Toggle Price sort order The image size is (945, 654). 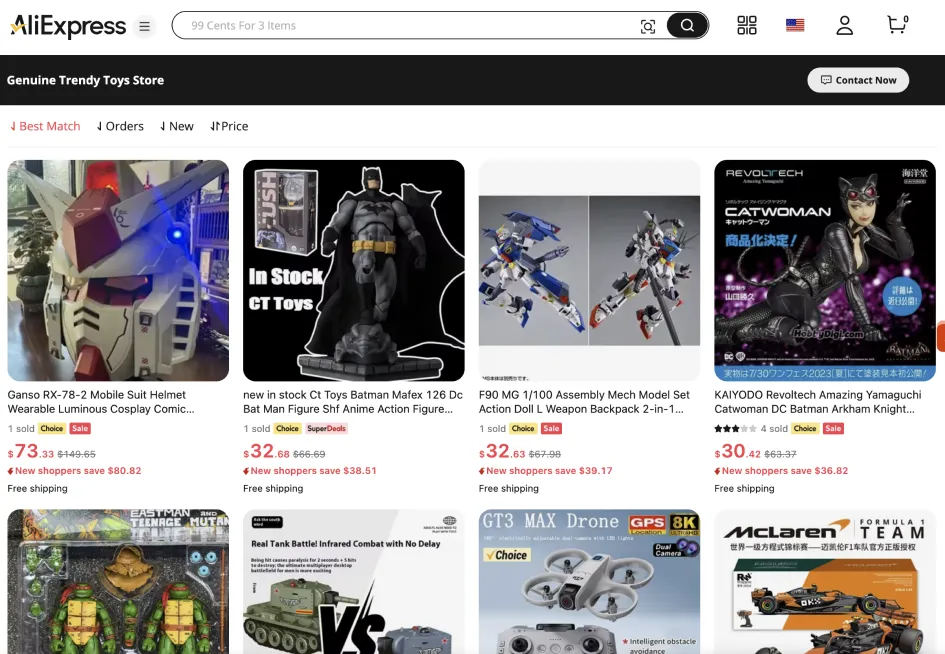tap(229, 126)
